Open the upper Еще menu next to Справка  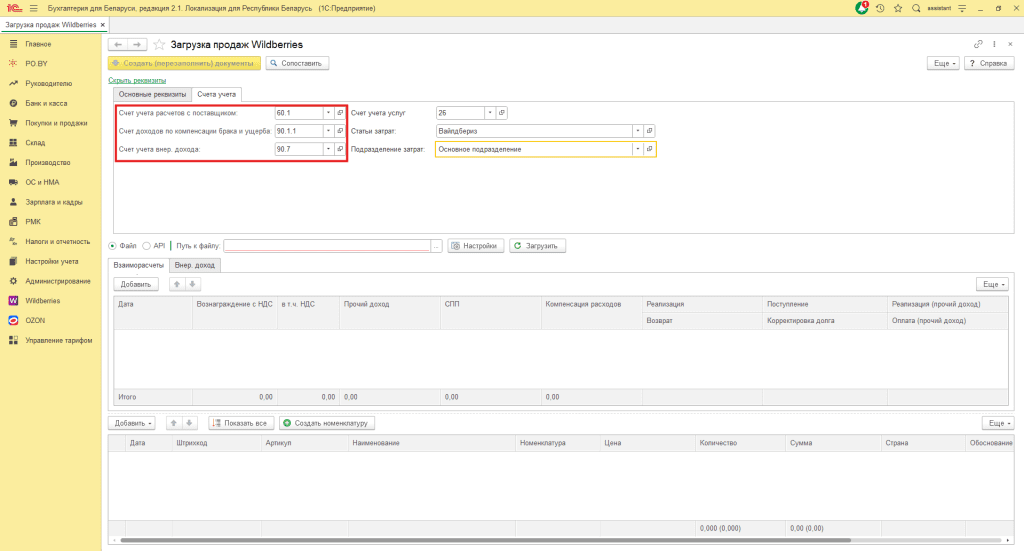point(943,63)
